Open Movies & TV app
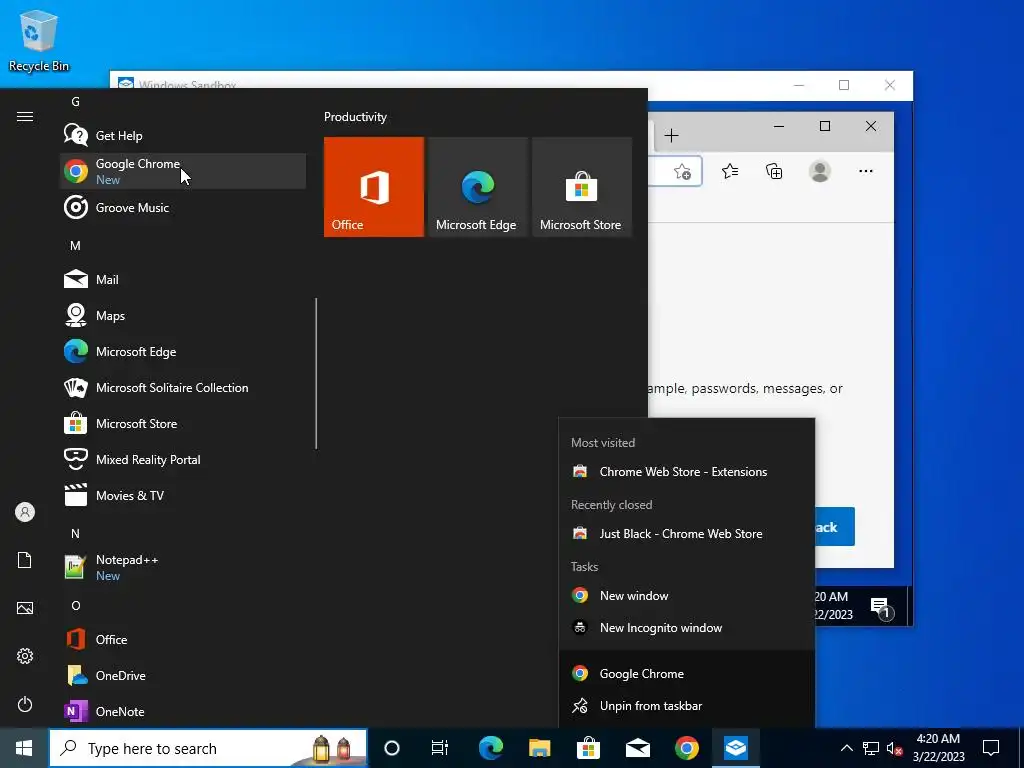Screen dimensions: 1024x768 (183, 495)
